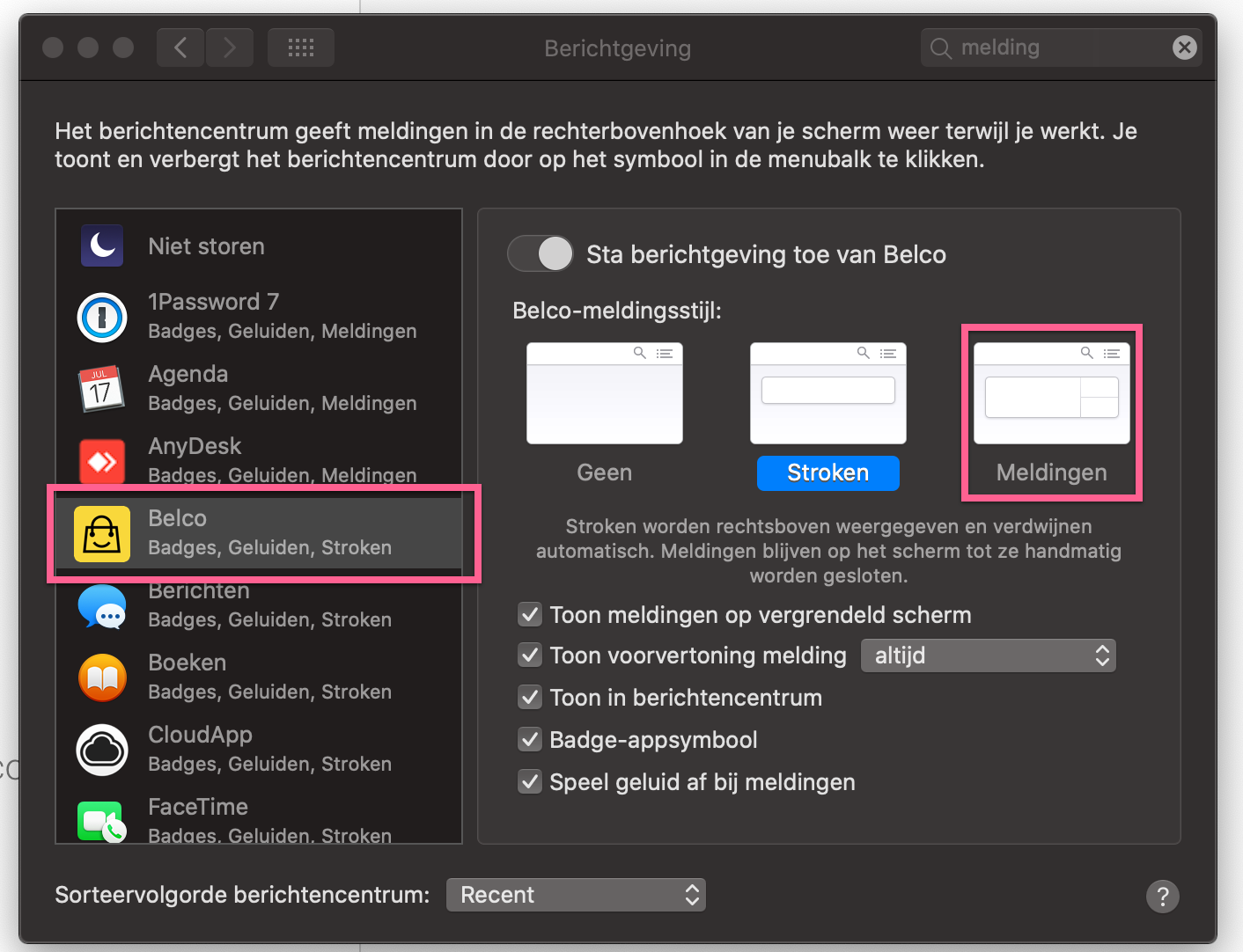
Task: Click the CloudApp cloud icon
Action: [x=102, y=750]
